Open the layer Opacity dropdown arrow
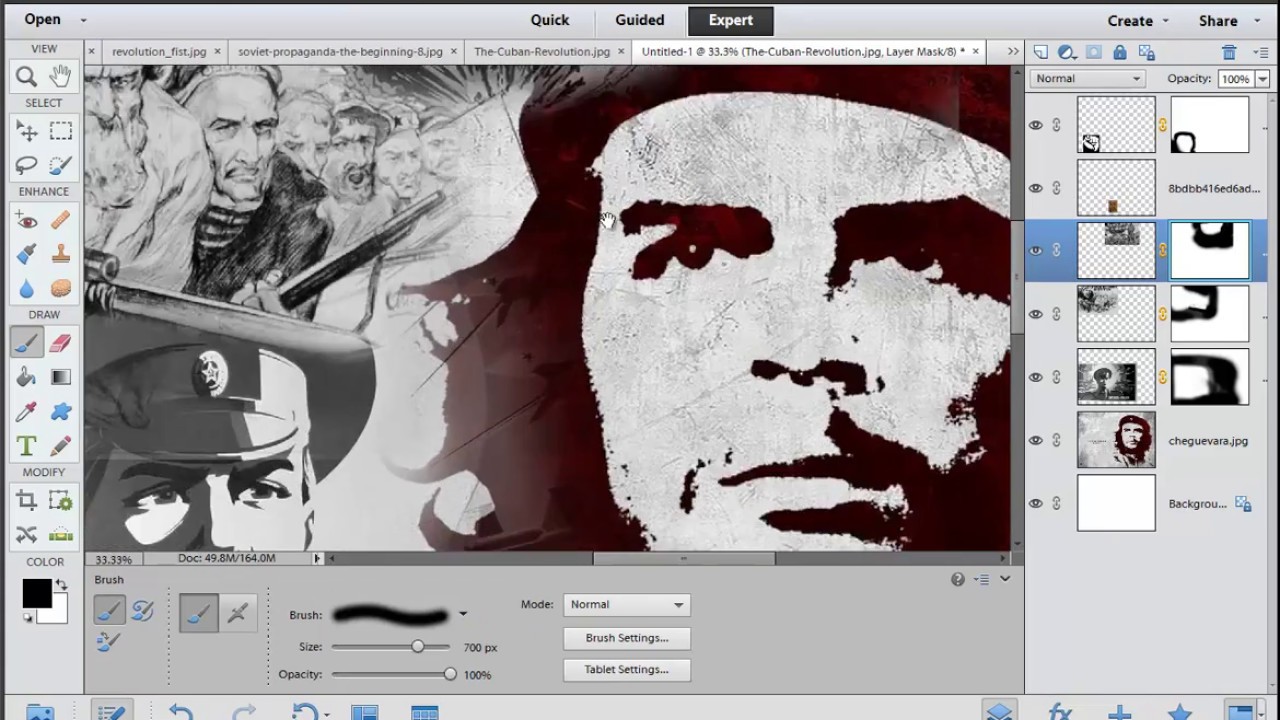Viewport: 1280px width, 720px height. pos(1263,78)
